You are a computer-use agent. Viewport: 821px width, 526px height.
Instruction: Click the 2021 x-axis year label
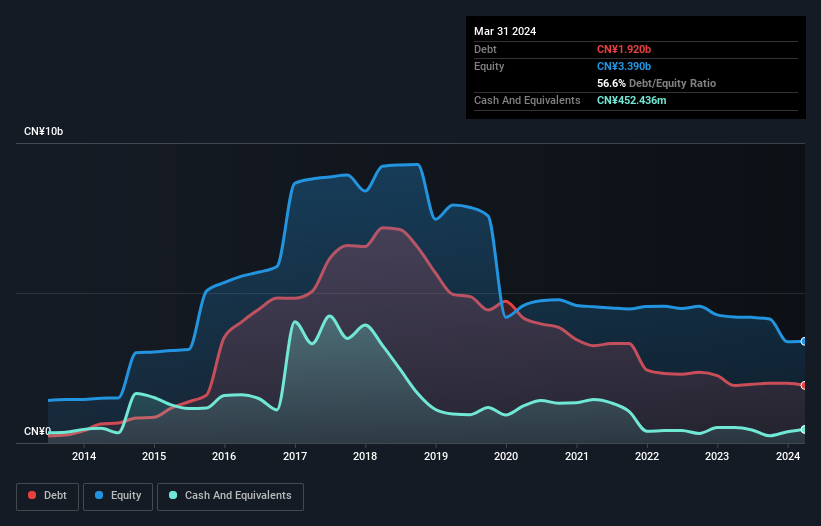tap(576, 456)
